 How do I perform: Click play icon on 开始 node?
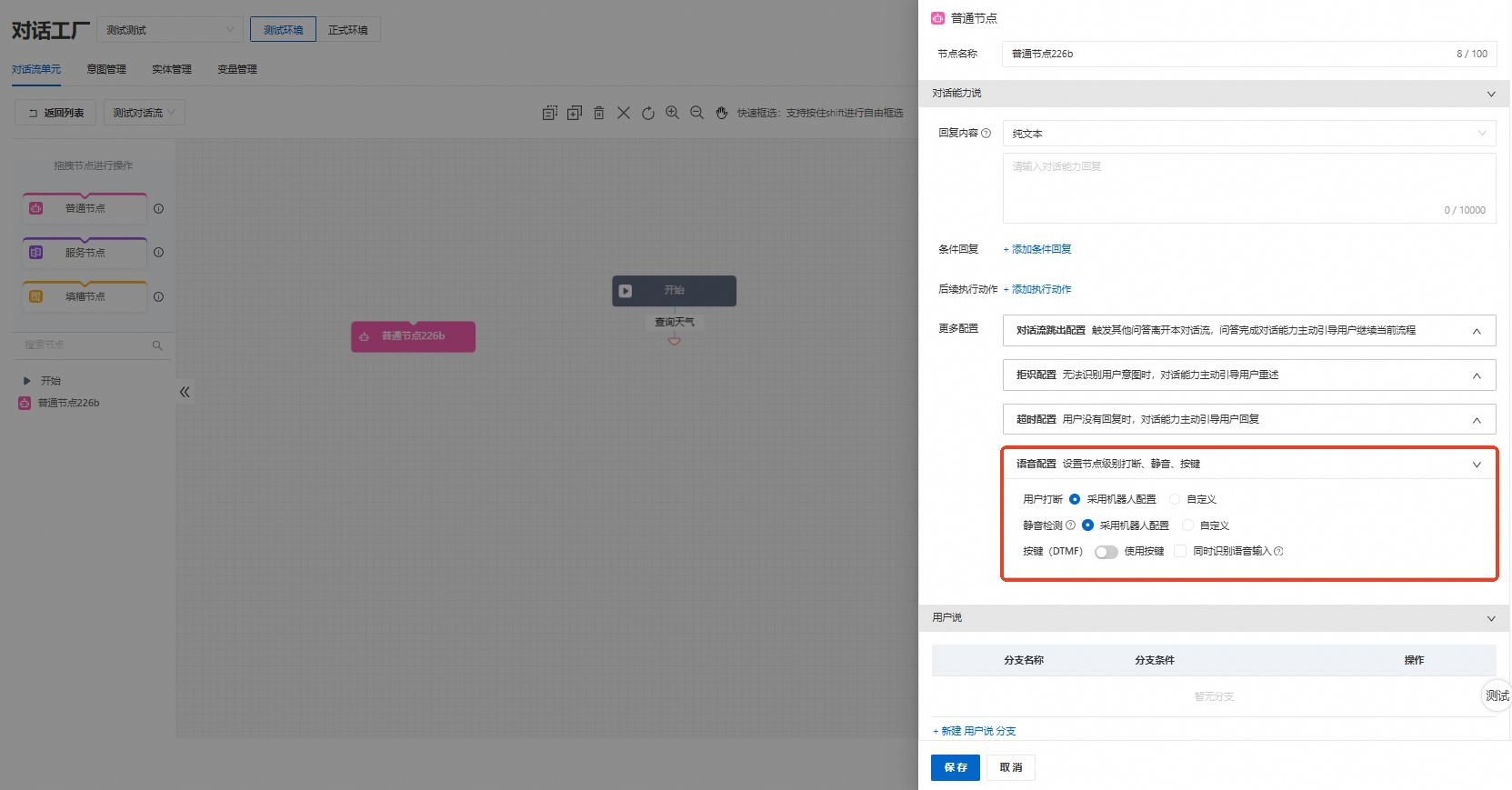pyautogui.click(x=626, y=291)
